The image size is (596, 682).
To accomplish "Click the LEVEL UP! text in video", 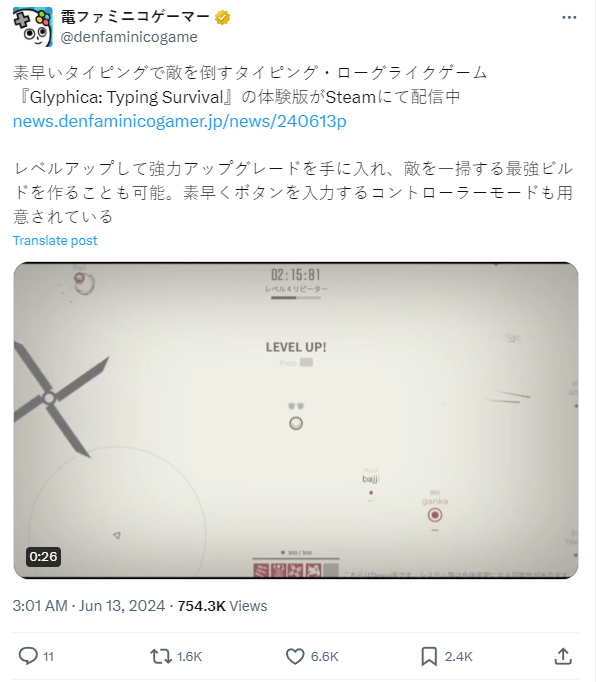I will (x=296, y=347).
